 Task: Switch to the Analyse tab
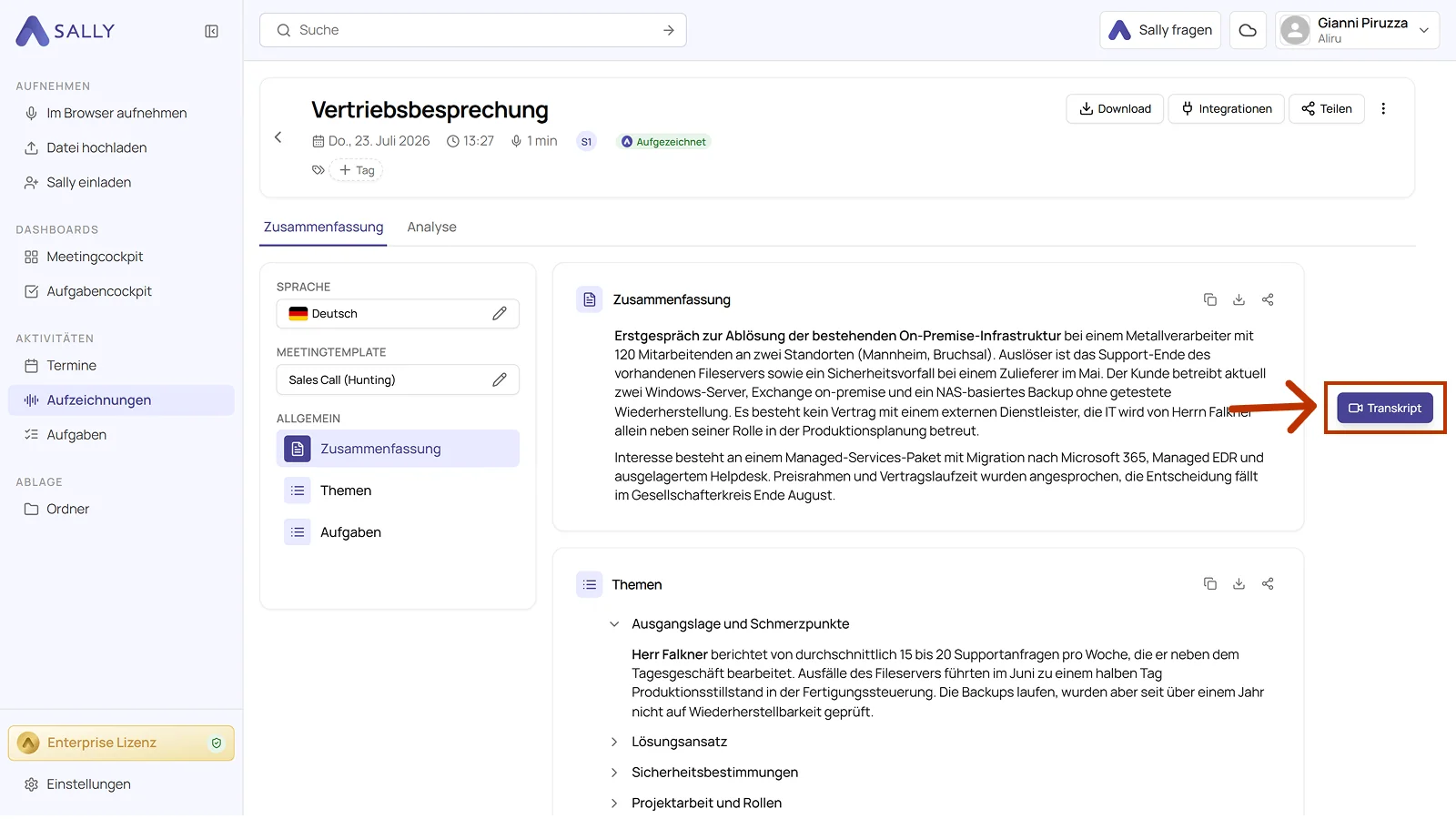pyautogui.click(x=431, y=227)
